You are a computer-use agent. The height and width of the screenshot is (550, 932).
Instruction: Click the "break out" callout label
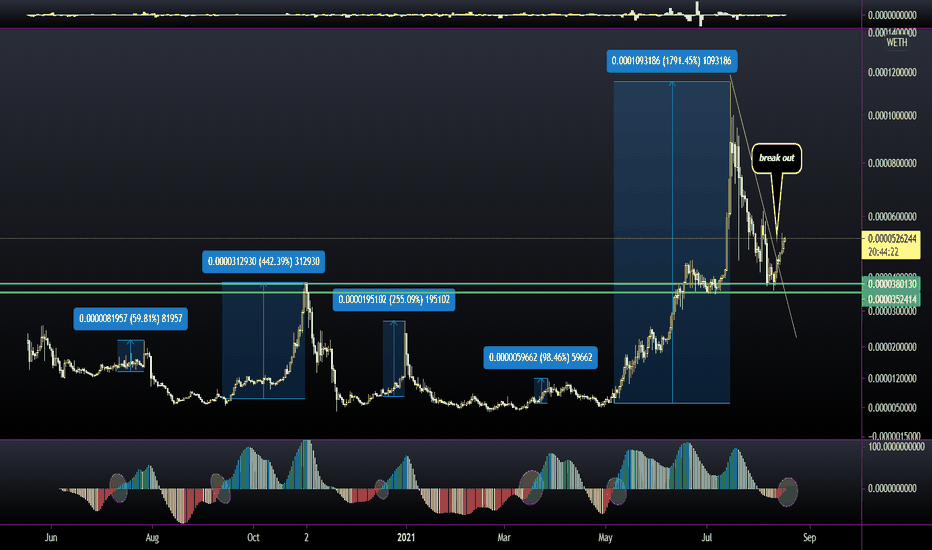pos(776,158)
